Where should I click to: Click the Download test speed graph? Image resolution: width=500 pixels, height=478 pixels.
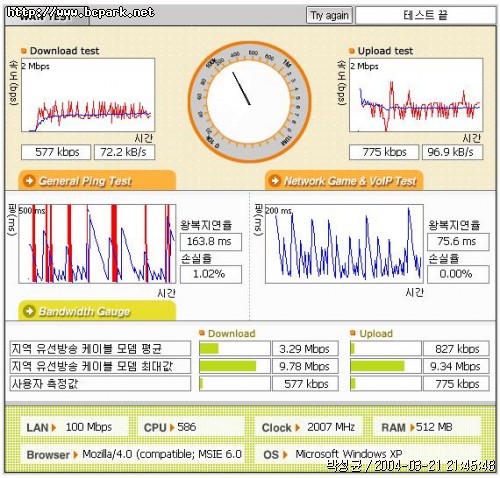88,95
